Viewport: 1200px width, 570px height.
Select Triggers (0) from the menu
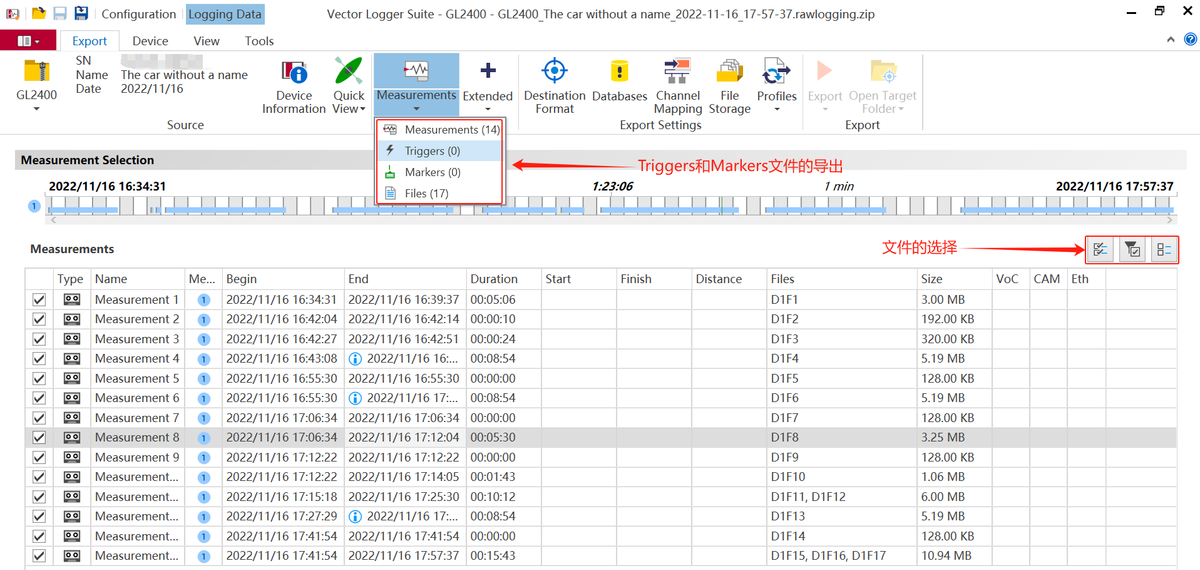(x=432, y=151)
